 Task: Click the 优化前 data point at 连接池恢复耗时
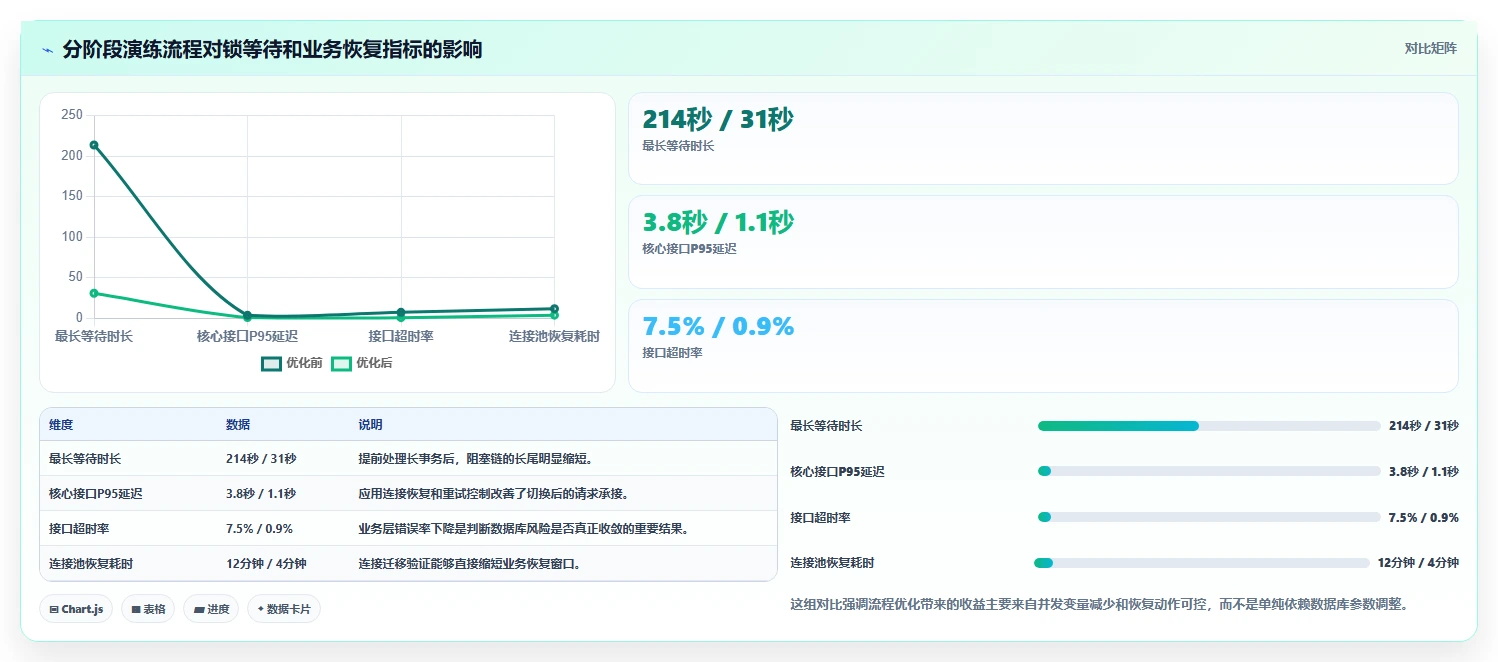click(554, 309)
